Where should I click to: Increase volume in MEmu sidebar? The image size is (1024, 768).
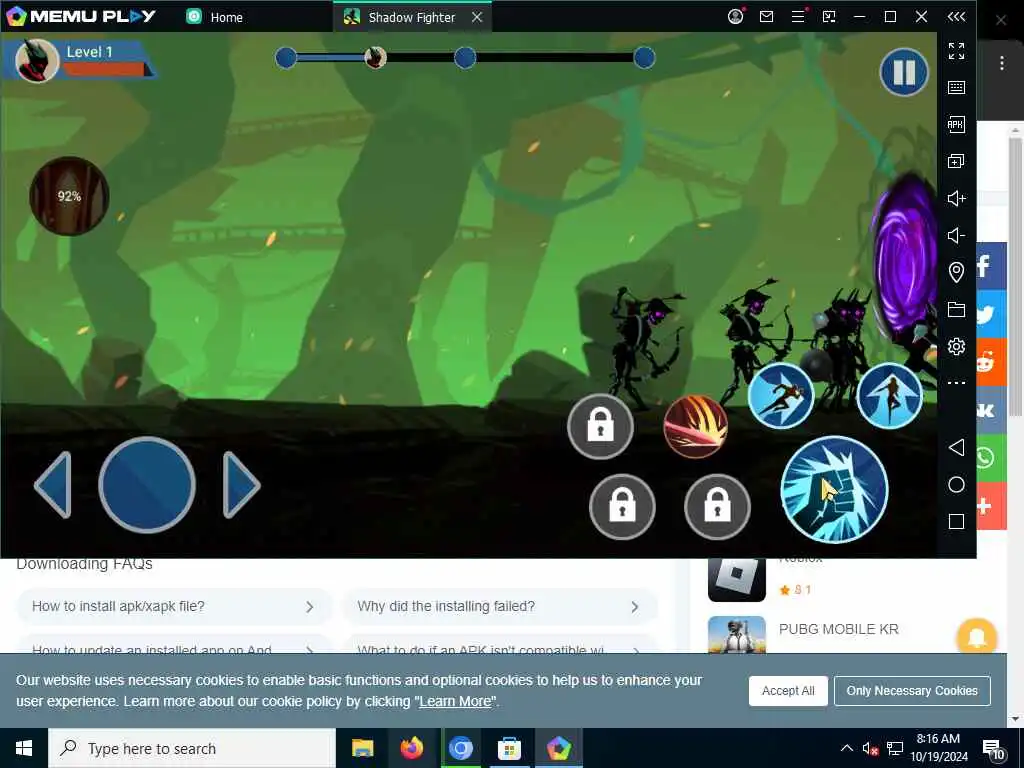point(956,199)
